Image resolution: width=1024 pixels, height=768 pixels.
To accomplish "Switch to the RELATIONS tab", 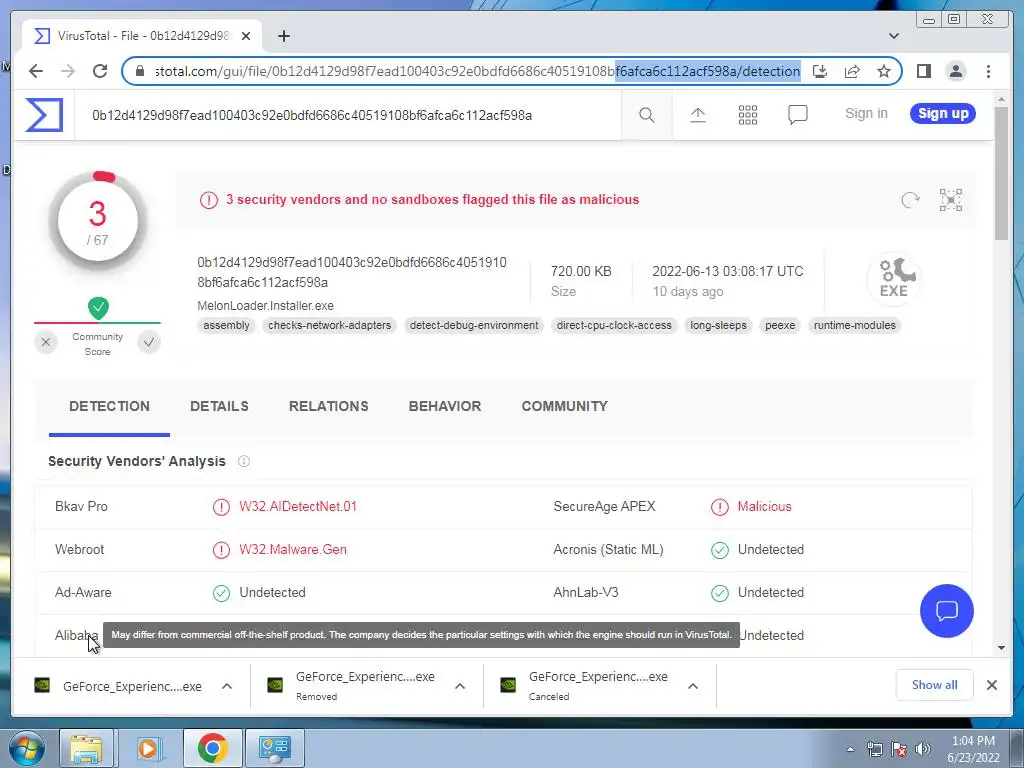I will click(x=328, y=406).
